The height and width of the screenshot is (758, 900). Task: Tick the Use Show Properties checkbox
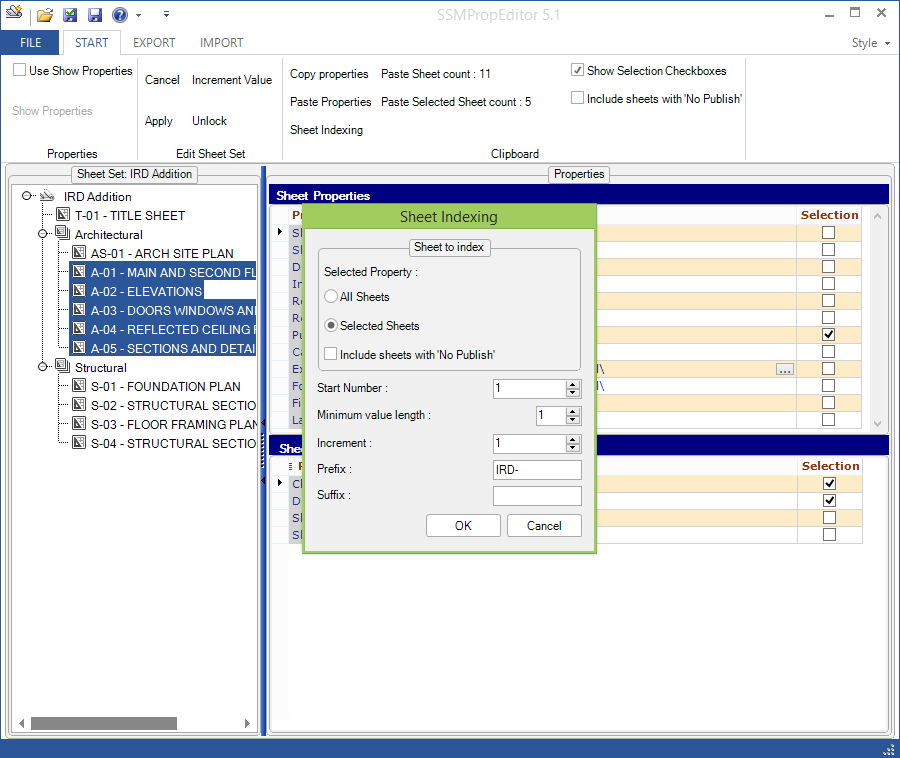click(x=19, y=71)
